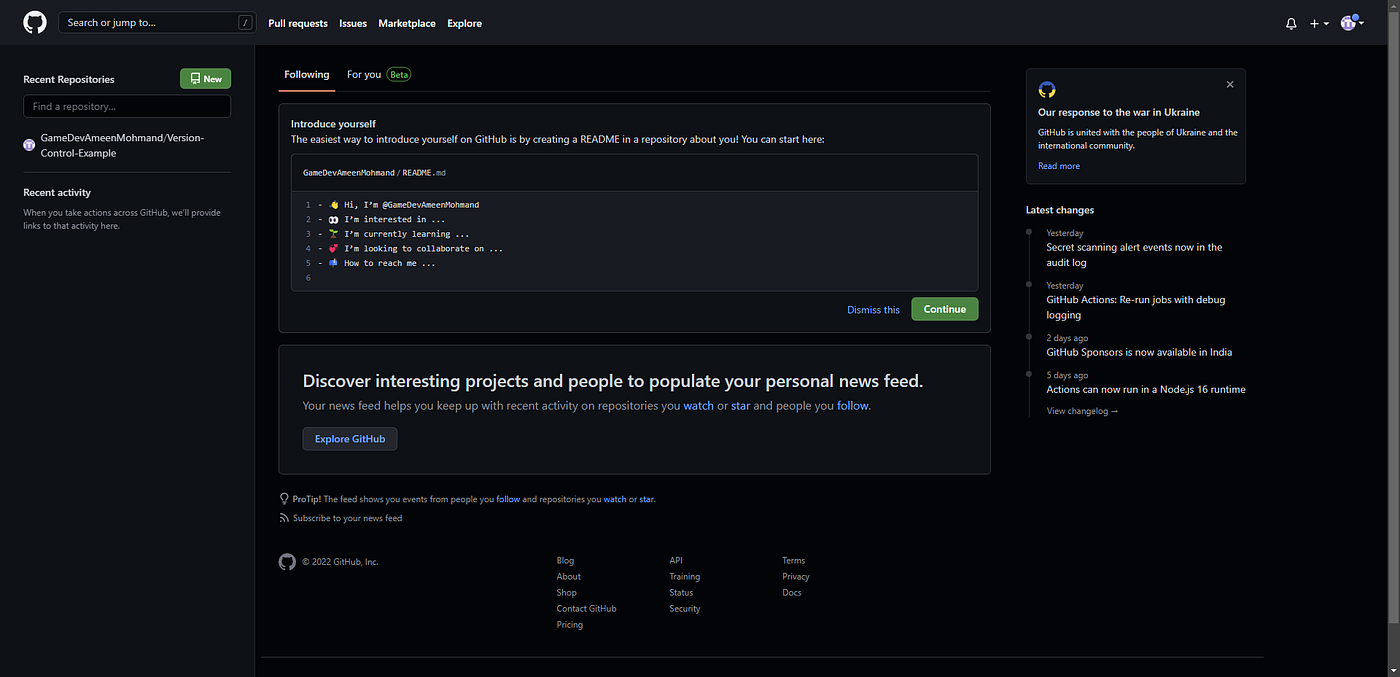Click the Beta badge
This screenshot has height=677, width=1400.
point(399,74)
